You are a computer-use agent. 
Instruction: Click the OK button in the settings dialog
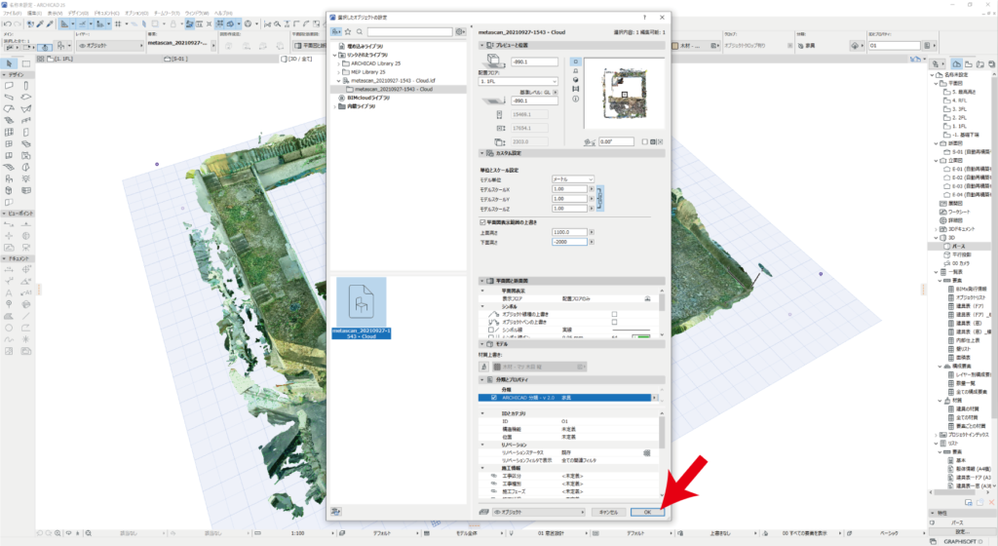point(647,512)
